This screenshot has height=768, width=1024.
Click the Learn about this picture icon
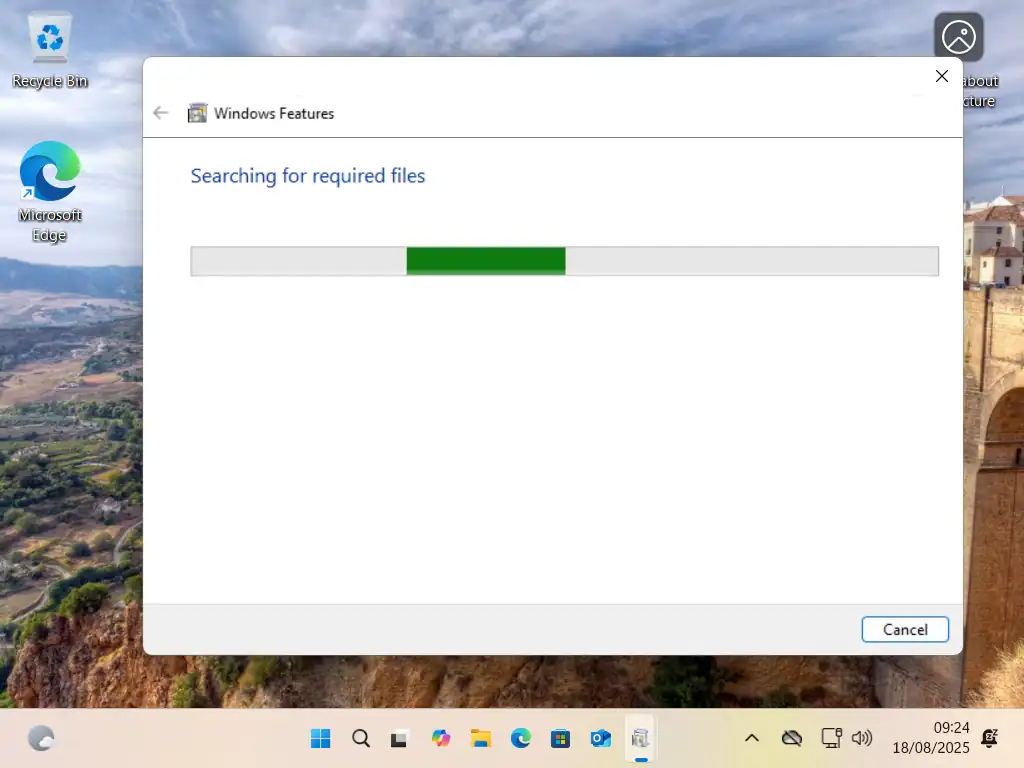[958, 38]
